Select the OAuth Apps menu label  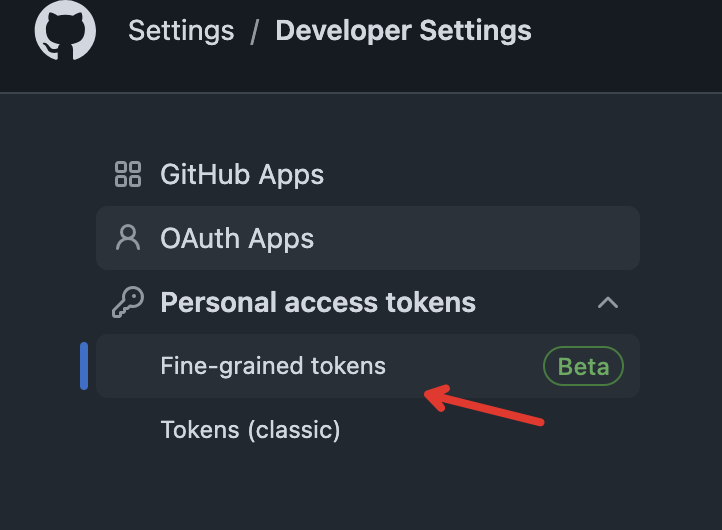(237, 239)
